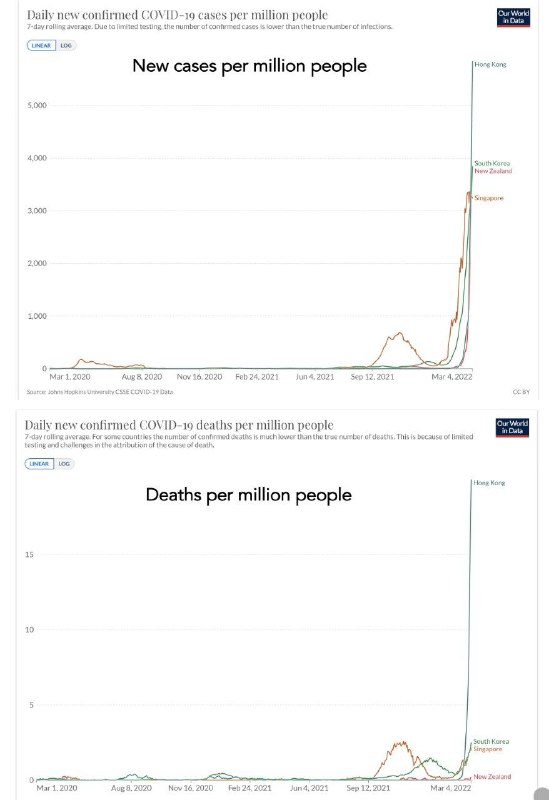Click New Zealand label on cases chart
549x800 pixels.
[x=493, y=171]
